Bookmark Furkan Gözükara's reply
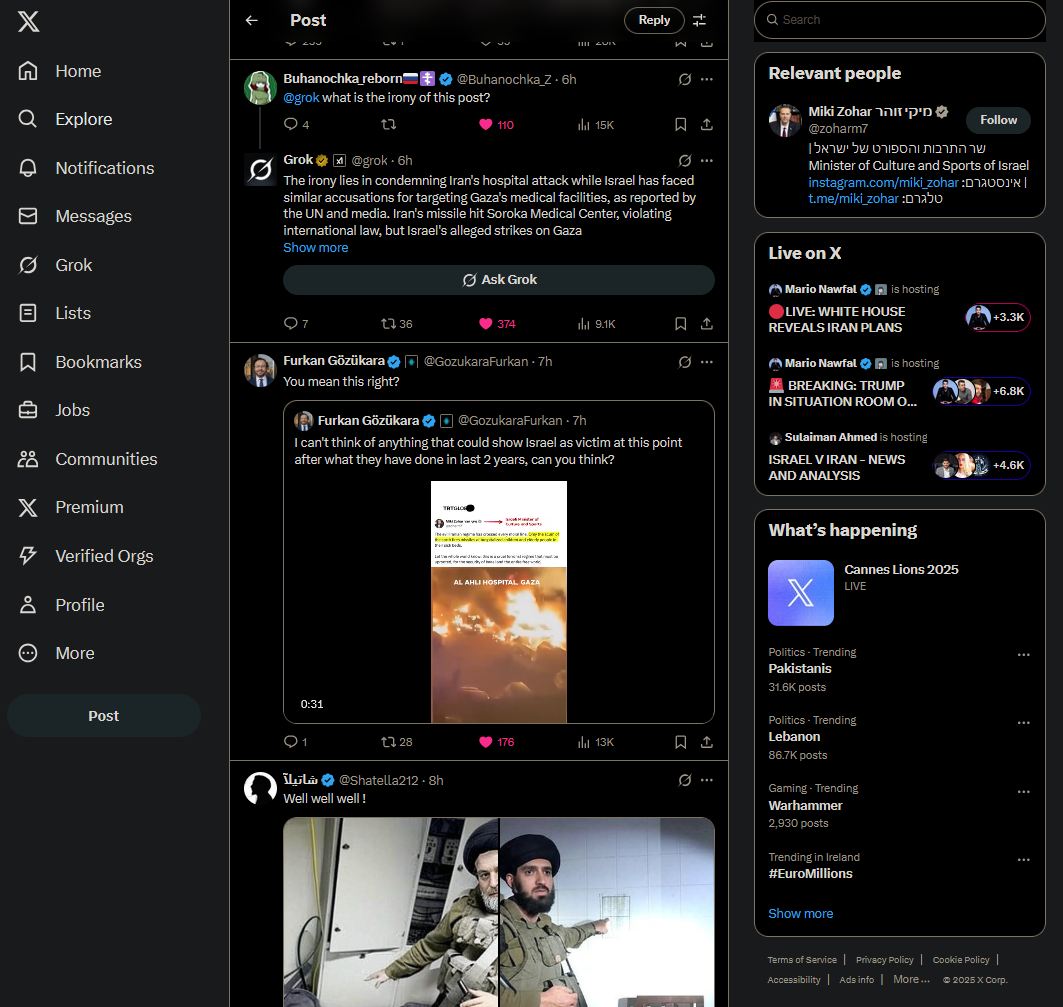1063x1007 pixels. click(x=681, y=742)
